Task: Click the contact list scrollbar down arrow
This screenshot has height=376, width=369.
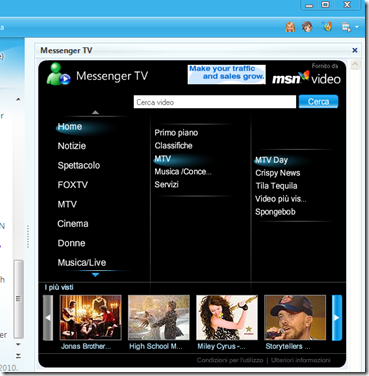Action: click(x=19, y=344)
